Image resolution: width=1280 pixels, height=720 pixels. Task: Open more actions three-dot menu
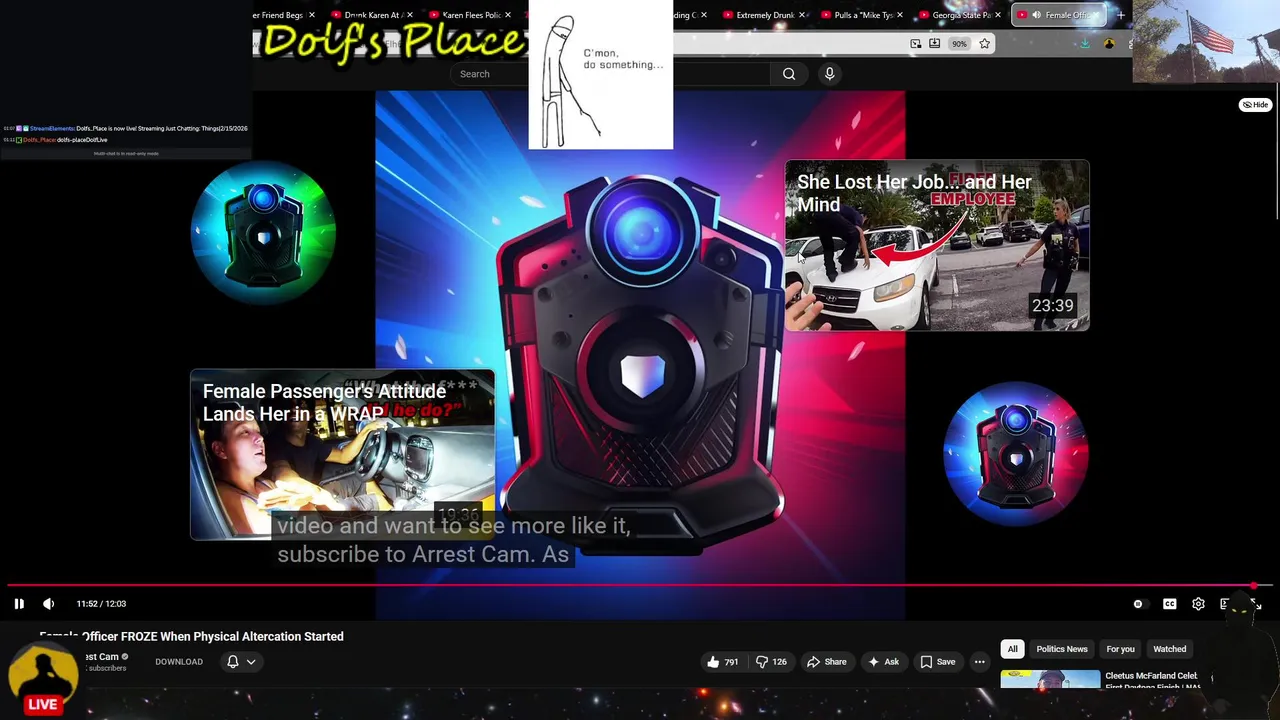click(x=980, y=662)
